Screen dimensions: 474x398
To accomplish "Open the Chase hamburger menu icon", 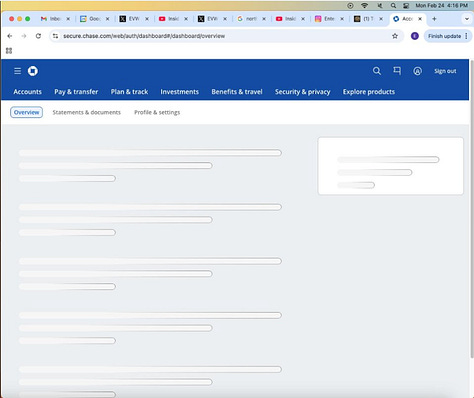I will point(18,71).
